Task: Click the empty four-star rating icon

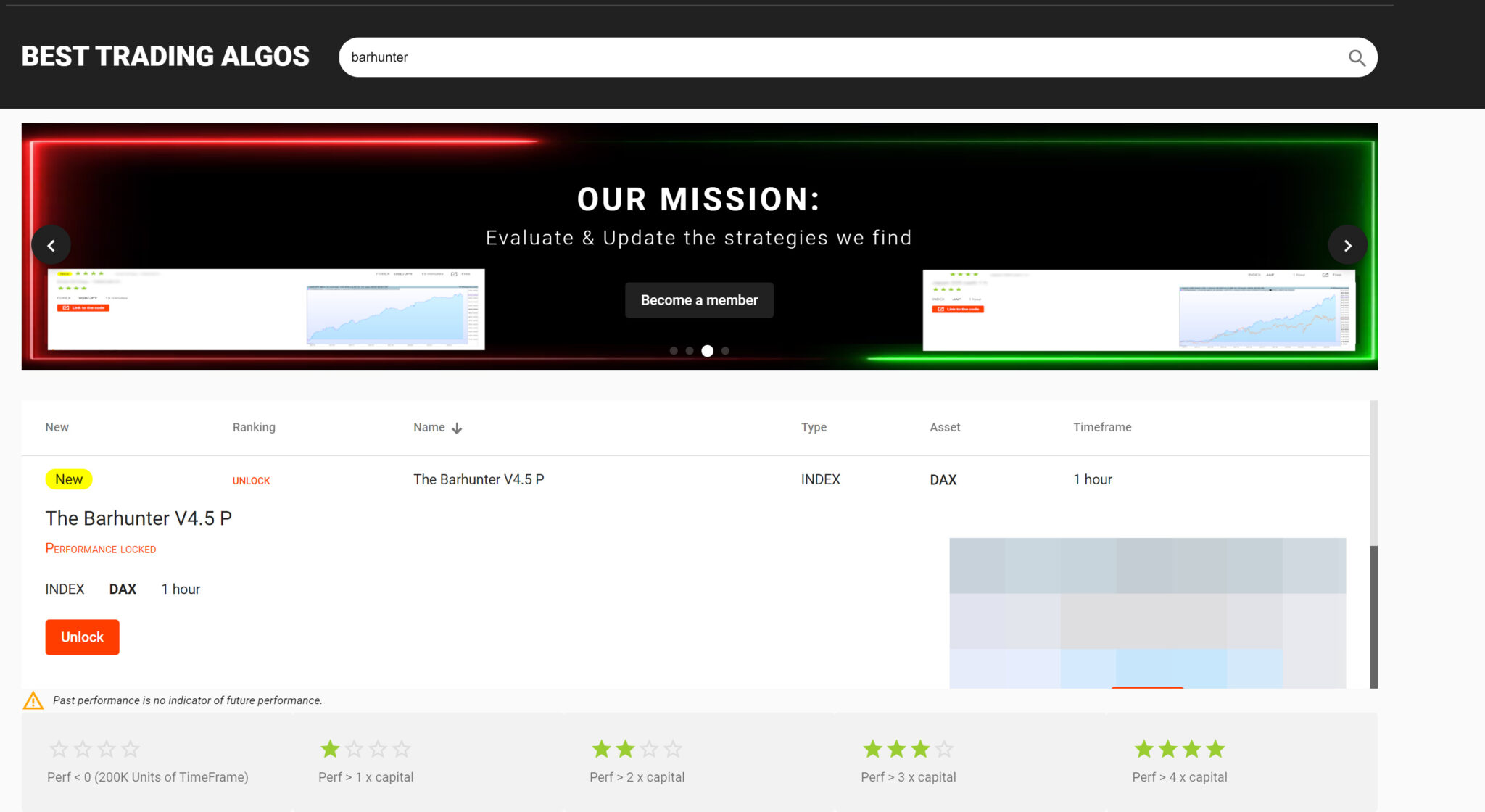Action: point(94,749)
